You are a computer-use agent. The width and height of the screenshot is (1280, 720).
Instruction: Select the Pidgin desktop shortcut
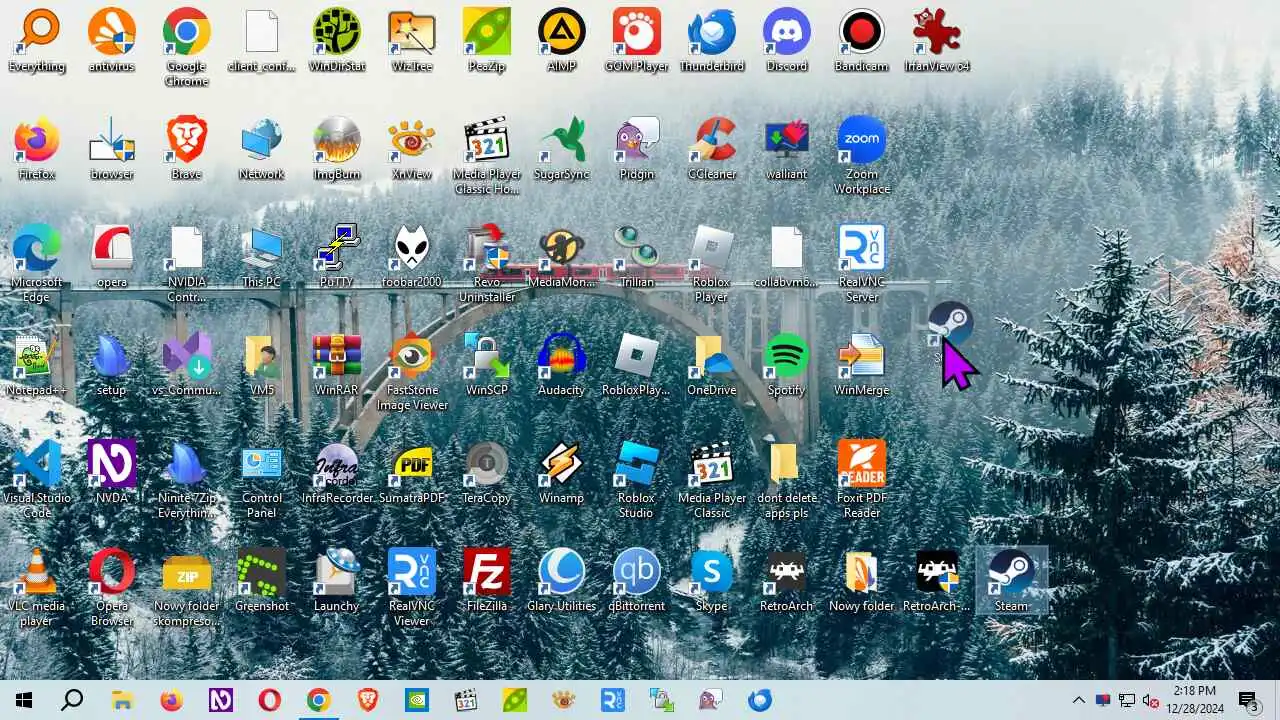pos(637,148)
